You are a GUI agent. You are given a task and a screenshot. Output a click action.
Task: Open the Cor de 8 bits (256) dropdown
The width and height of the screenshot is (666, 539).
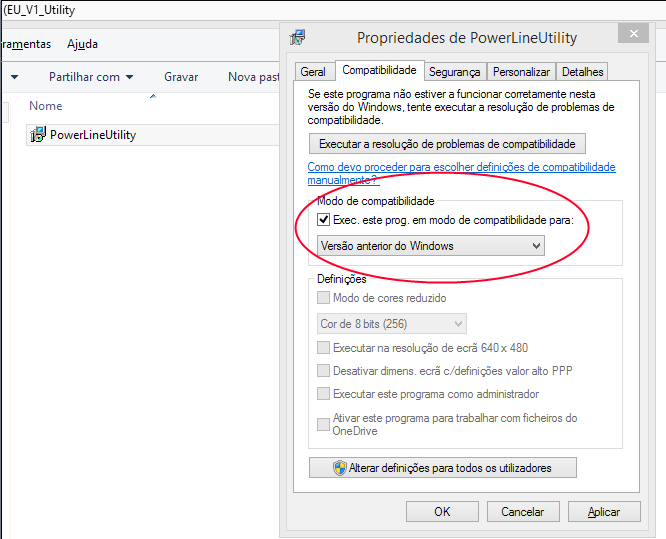pos(392,324)
